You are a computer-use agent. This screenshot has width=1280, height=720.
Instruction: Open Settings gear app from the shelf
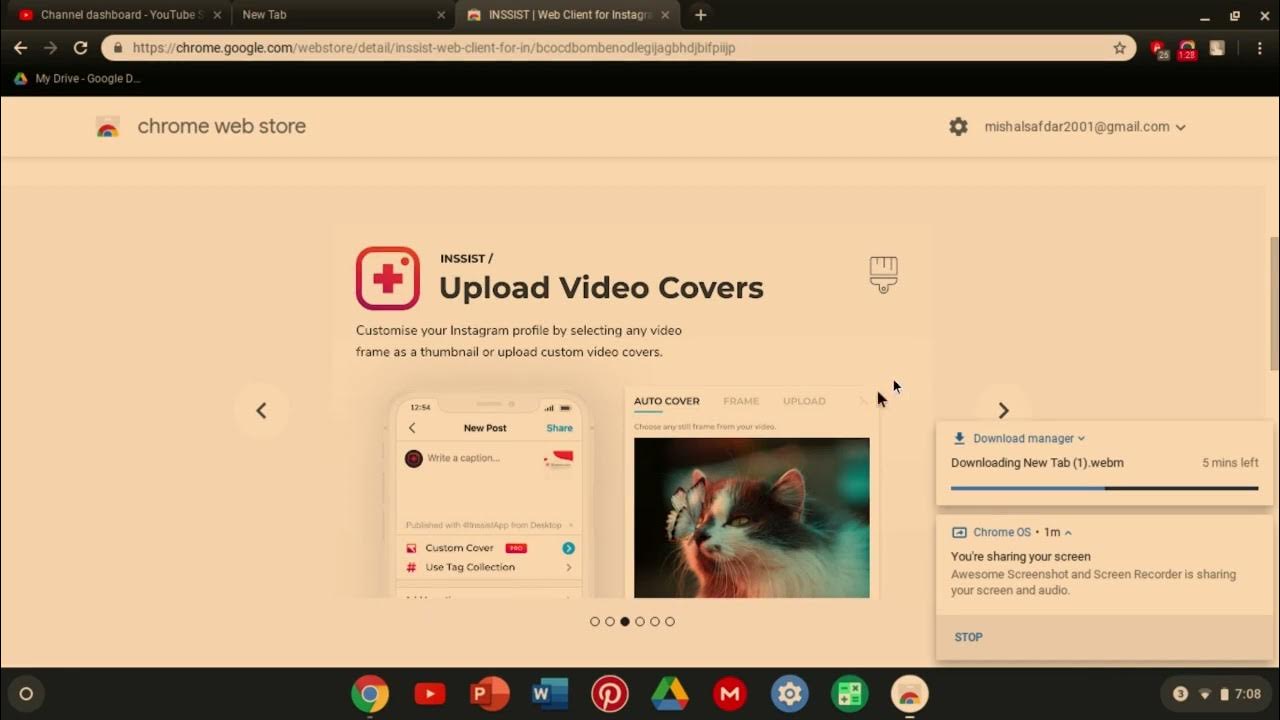click(790, 694)
